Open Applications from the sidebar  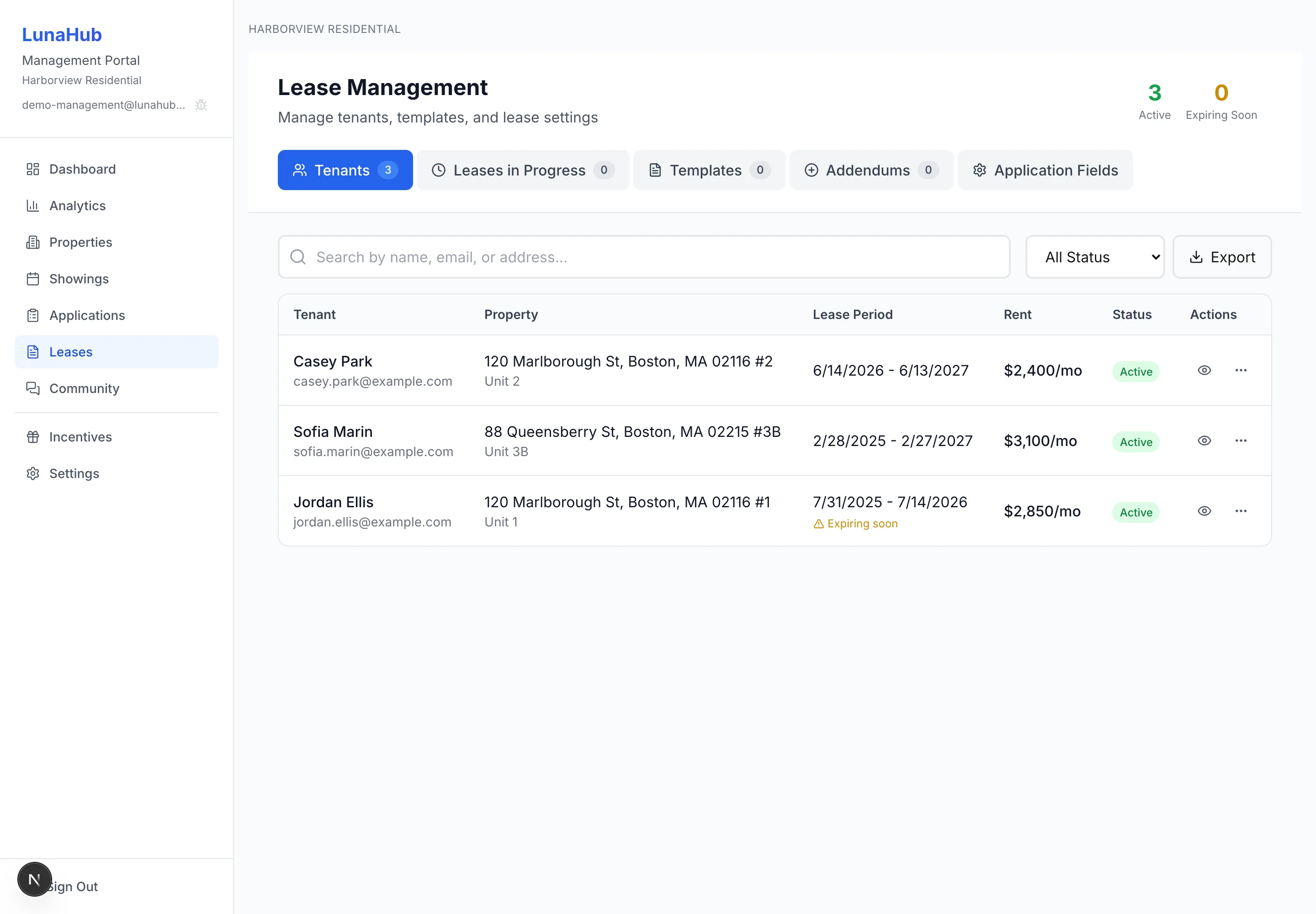pyautogui.click(x=116, y=315)
